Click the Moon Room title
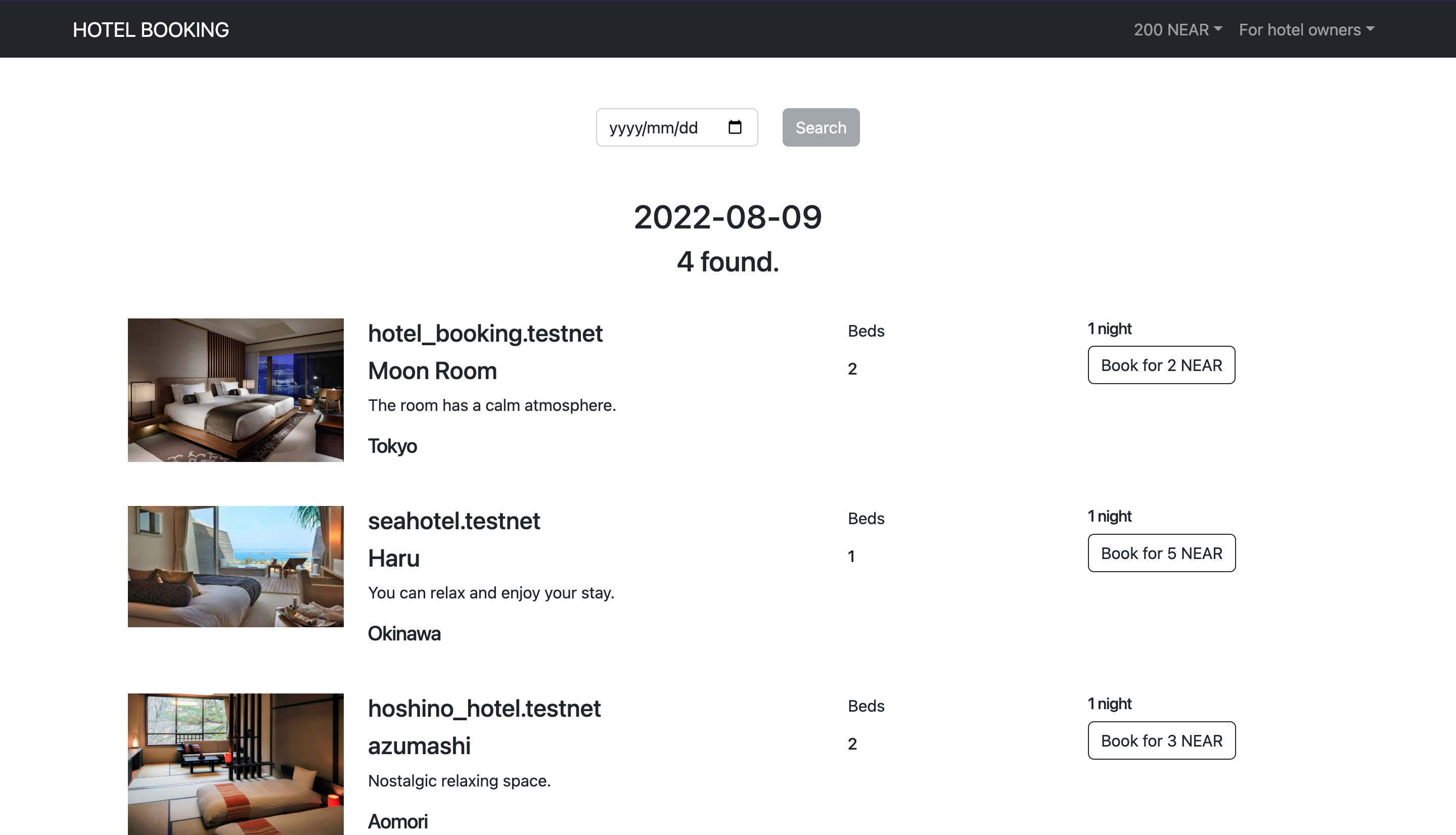Viewport: 1456px width, 835px height. 432,370
